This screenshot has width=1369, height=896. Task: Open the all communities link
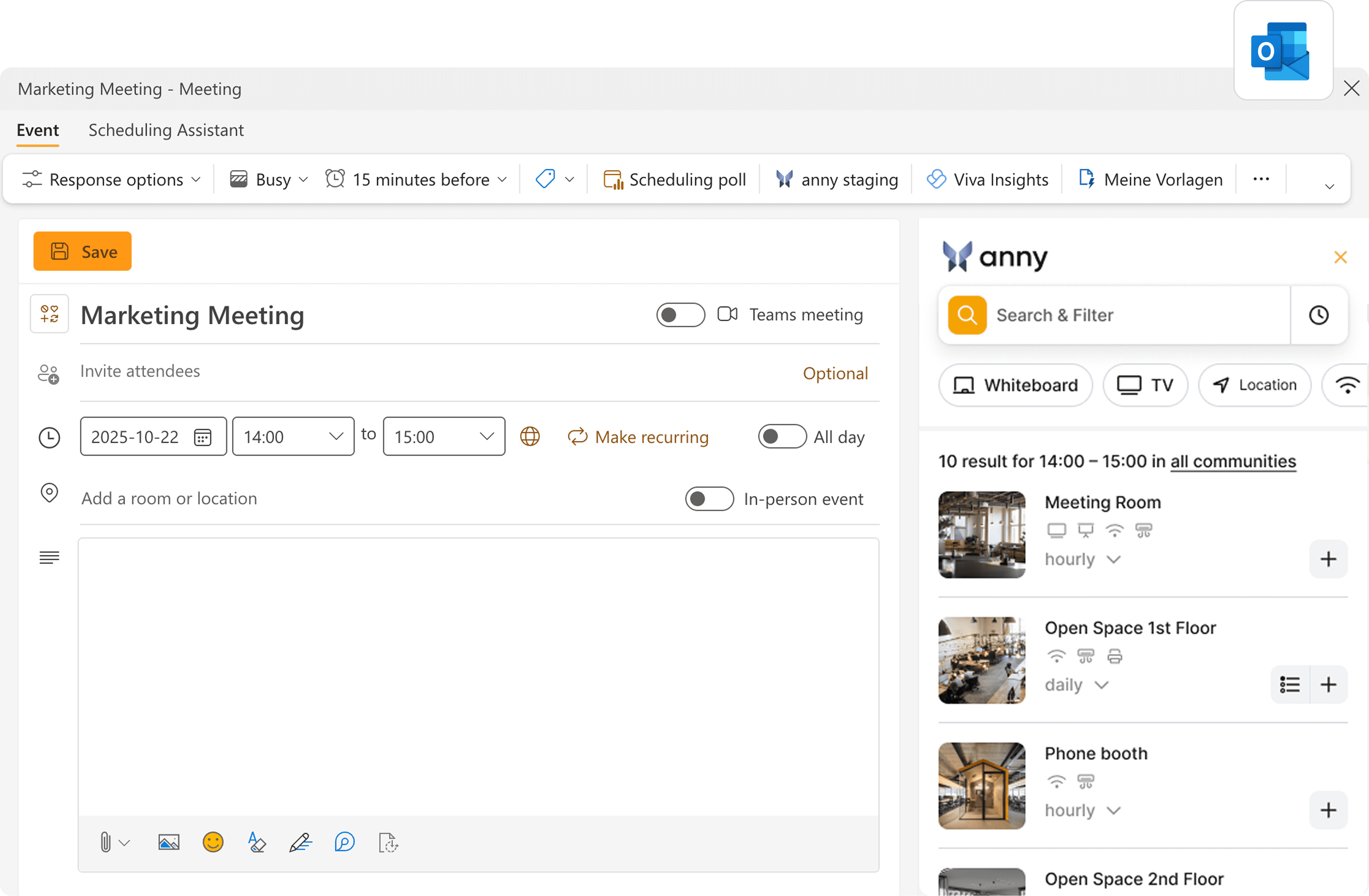tap(1233, 461)
